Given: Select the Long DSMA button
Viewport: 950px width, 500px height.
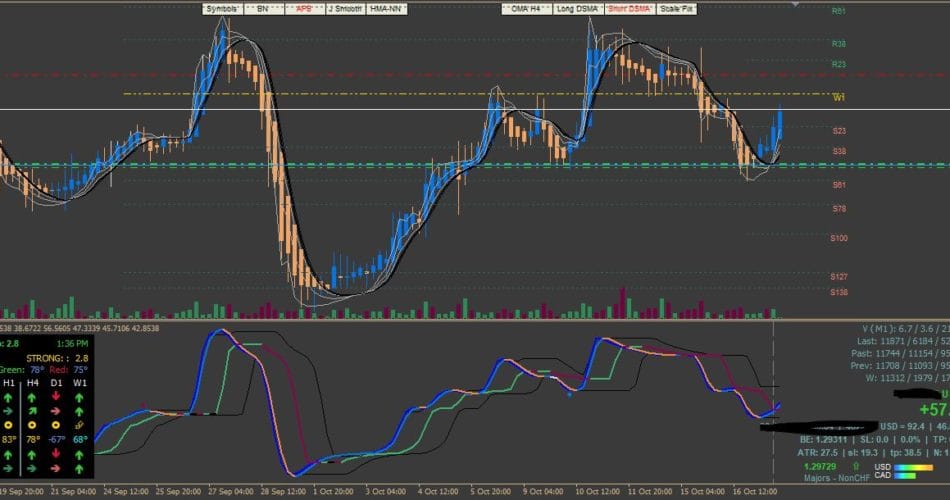Looking at the screenshot, I should click(579, 8).
